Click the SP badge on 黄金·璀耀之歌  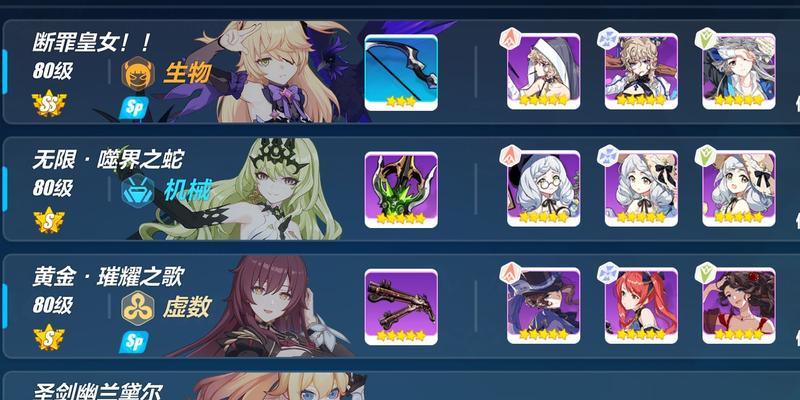click(134, 342)
